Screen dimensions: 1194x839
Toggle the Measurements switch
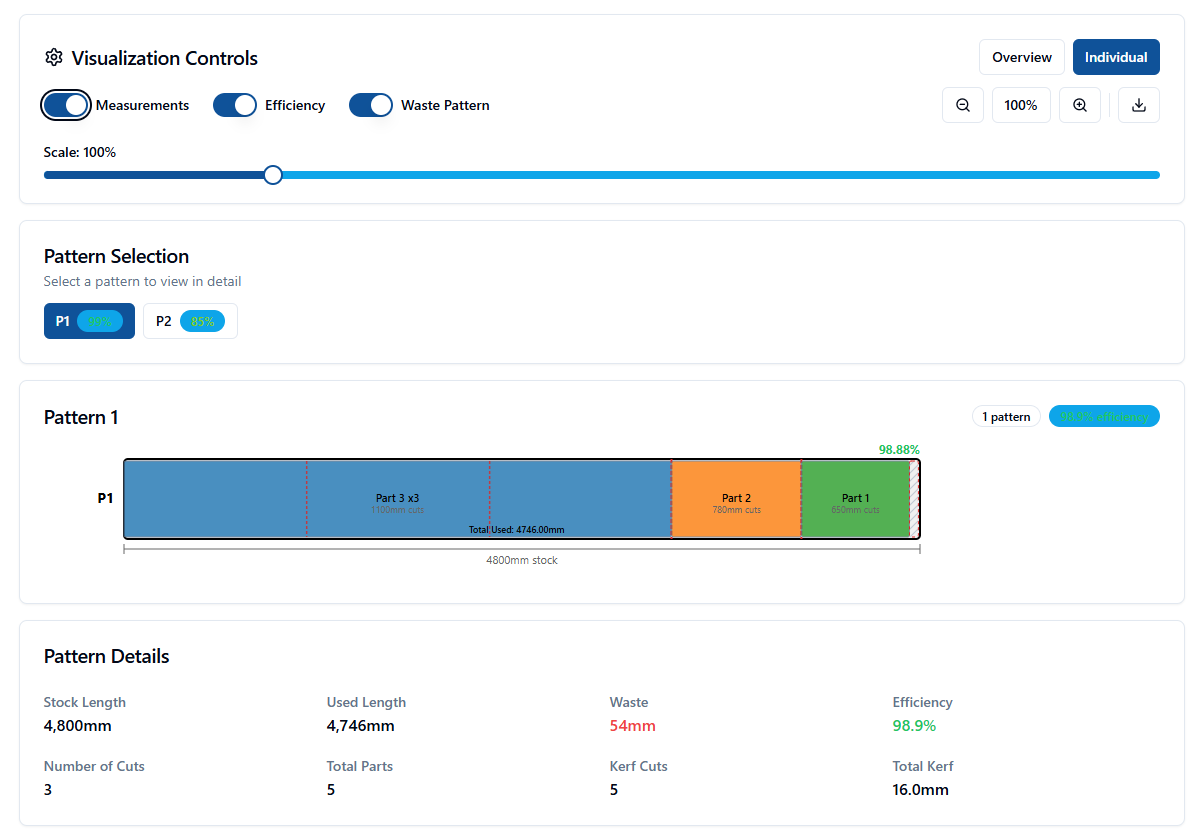pyautogui.click(x=65, y=105)
